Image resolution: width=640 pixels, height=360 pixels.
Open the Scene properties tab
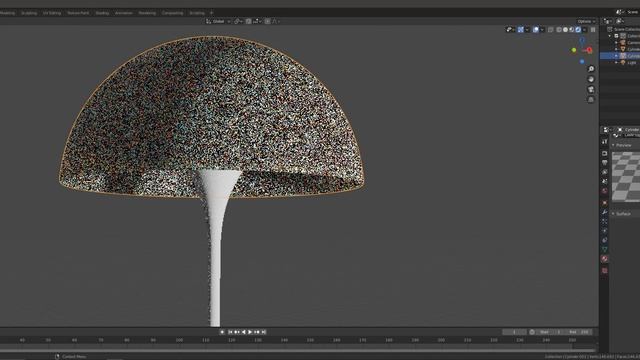(x=604, y=182)
